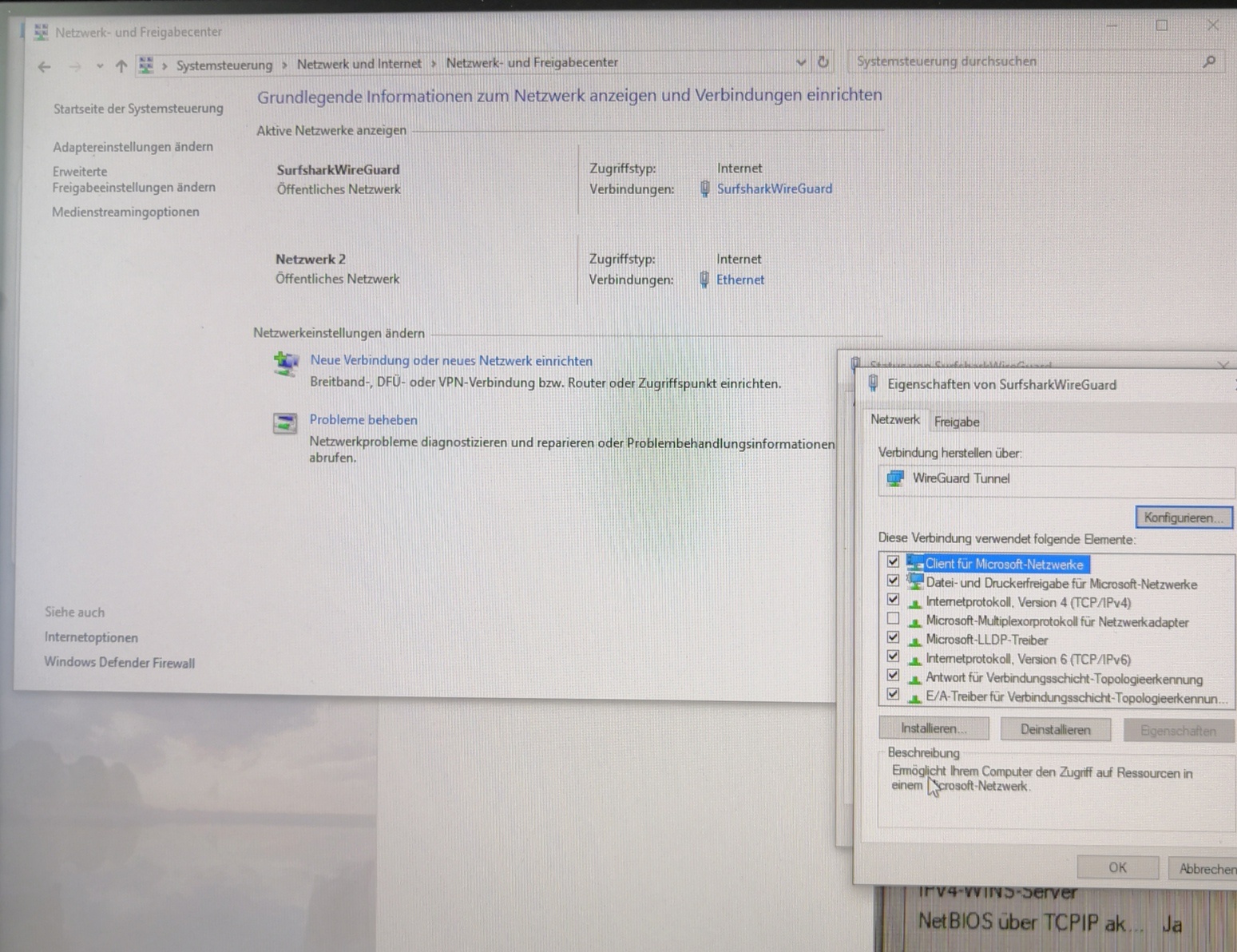The height and width of the screenshot is (952, 1237).
Task: Click the Probleme beheben troubleshoot icon
Action: [285, 423]
